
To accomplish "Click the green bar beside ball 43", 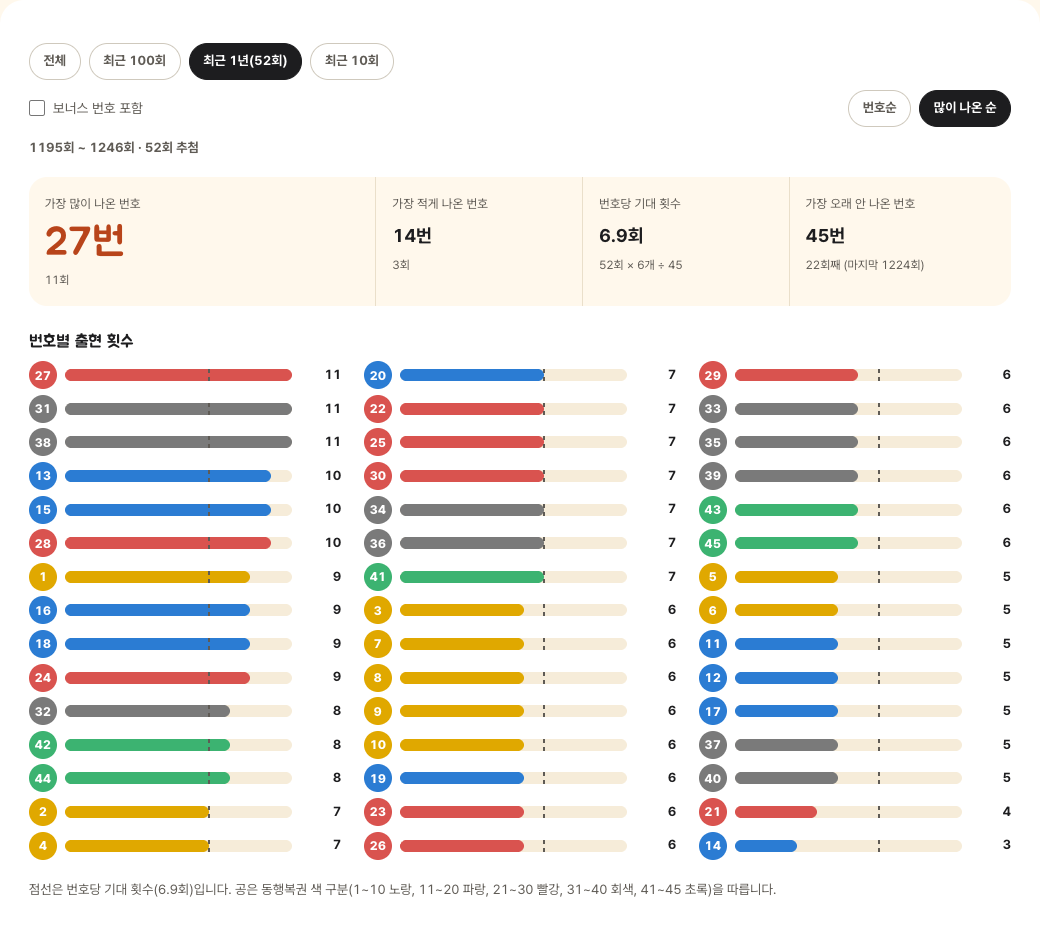I will pyautogui.click(x=797, y=509).
